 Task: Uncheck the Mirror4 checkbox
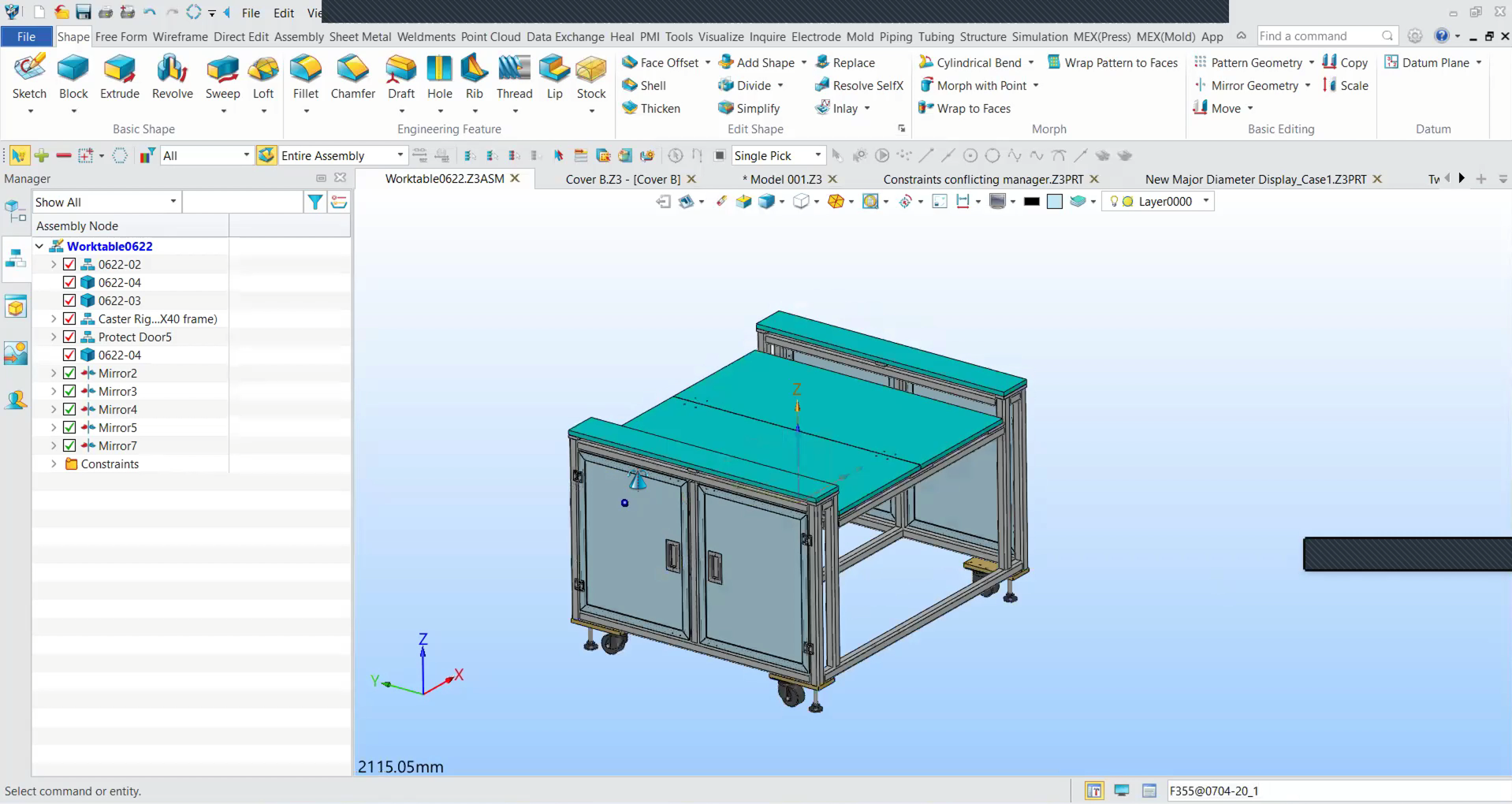click(69, 410)
